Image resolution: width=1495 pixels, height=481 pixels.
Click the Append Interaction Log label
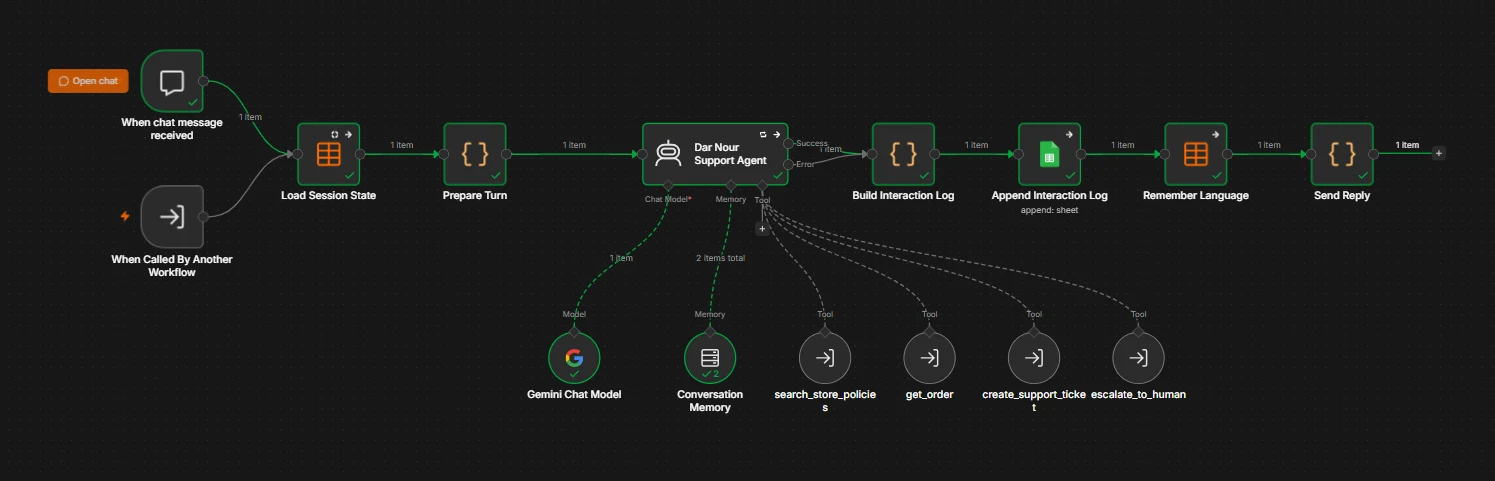point(1050,196)
